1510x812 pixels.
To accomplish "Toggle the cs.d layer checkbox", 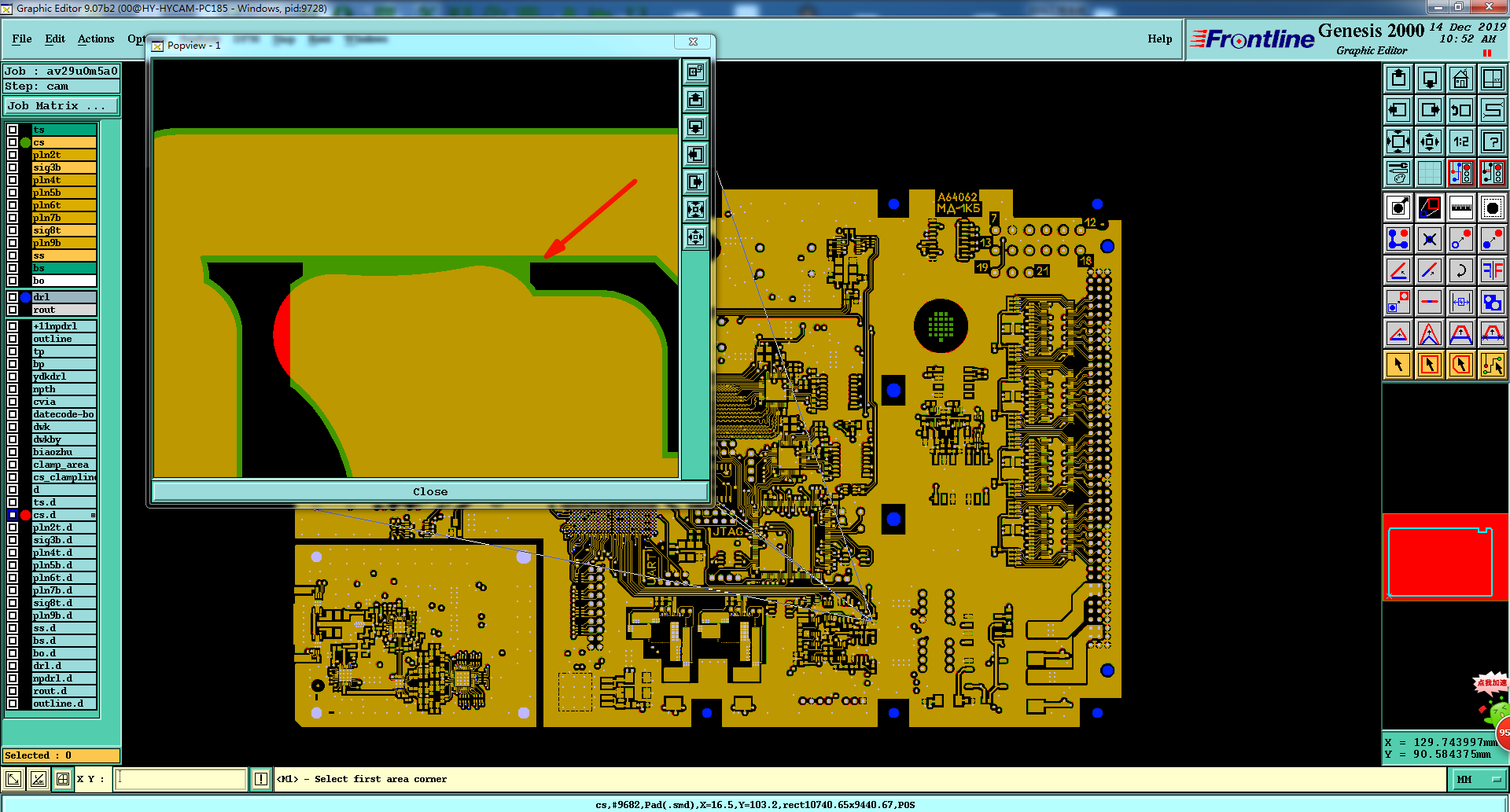I will 13,515.
